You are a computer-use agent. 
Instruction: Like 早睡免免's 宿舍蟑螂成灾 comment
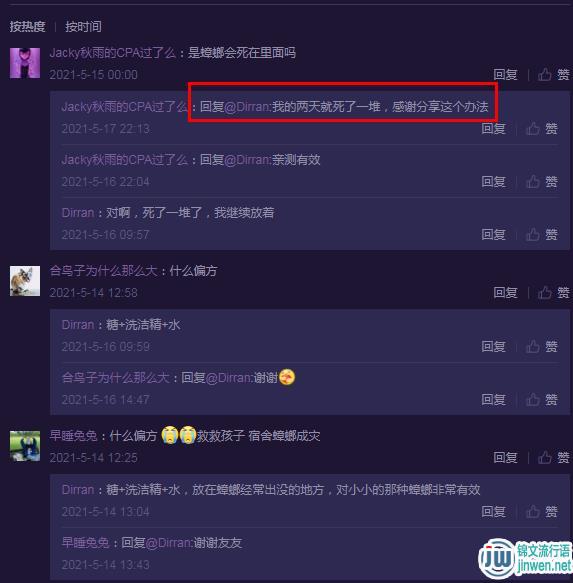click(553, 457)
